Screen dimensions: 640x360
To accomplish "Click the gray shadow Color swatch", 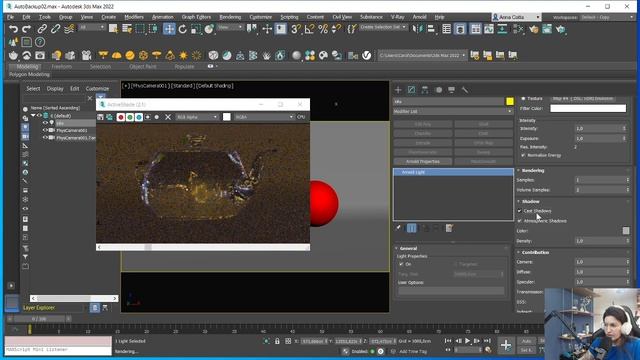I will (626, 231).
